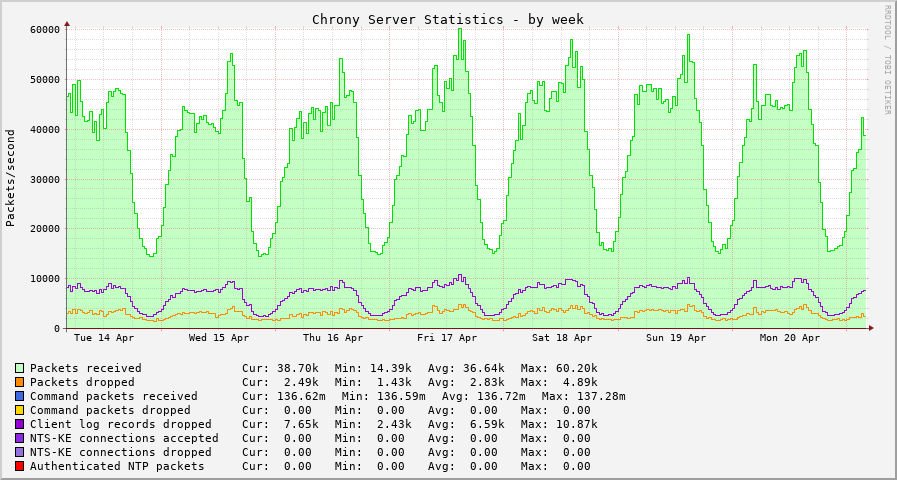Click the Min: 136.59m value
Image resolution: width=897 pixels, height=480 pixels.
tap(384, 396)
